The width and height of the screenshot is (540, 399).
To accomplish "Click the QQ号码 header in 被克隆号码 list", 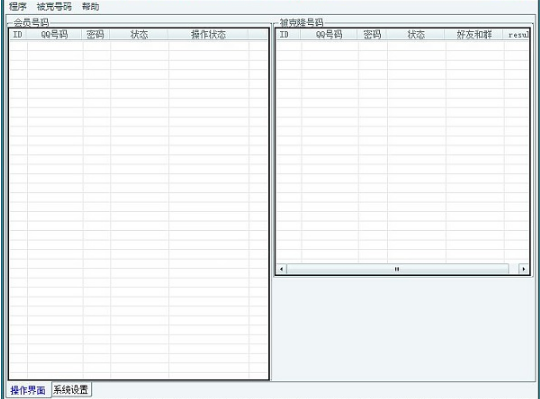I will 329,34.
